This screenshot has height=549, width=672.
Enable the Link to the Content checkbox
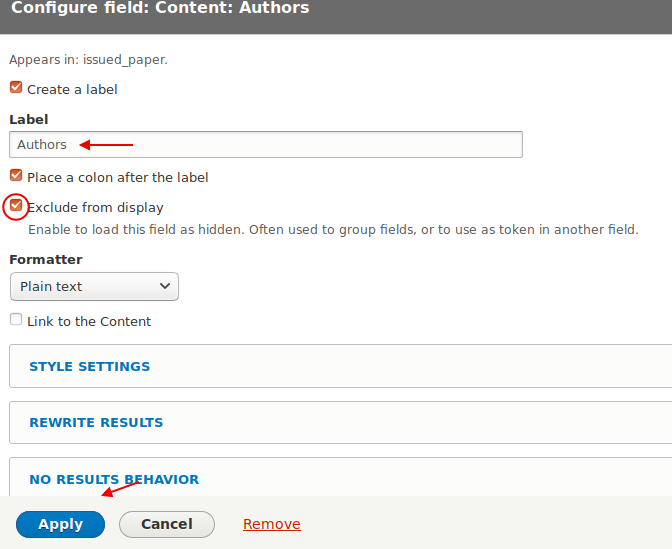tap(16, 320)
